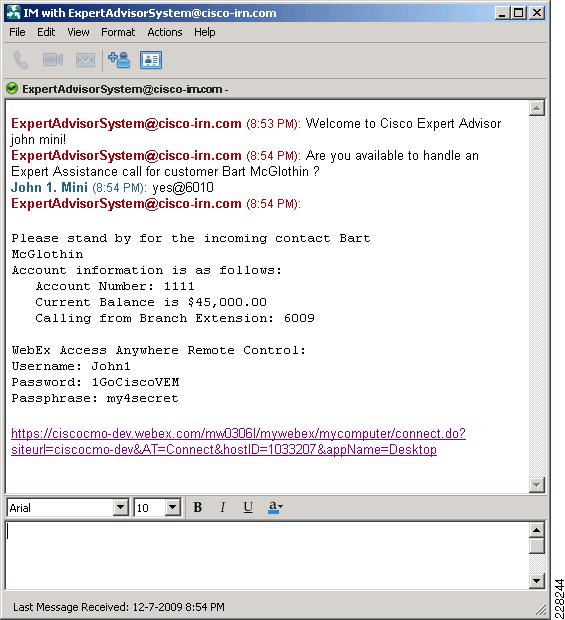Toggle bold formatting
The width and height of the screenshot is (565, 620).
tap(198, 507)
